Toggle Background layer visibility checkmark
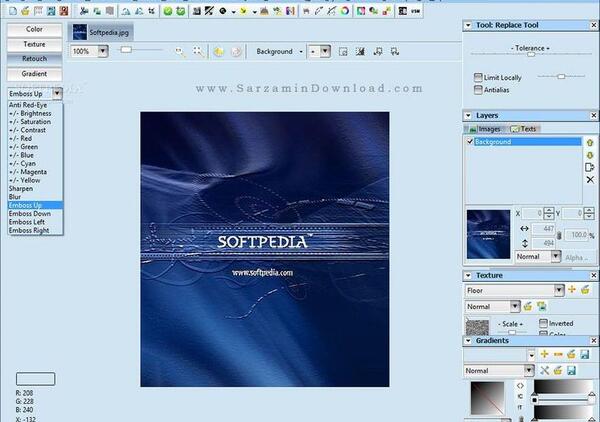Viewport: 600px width, 422px height. (470, 142)
